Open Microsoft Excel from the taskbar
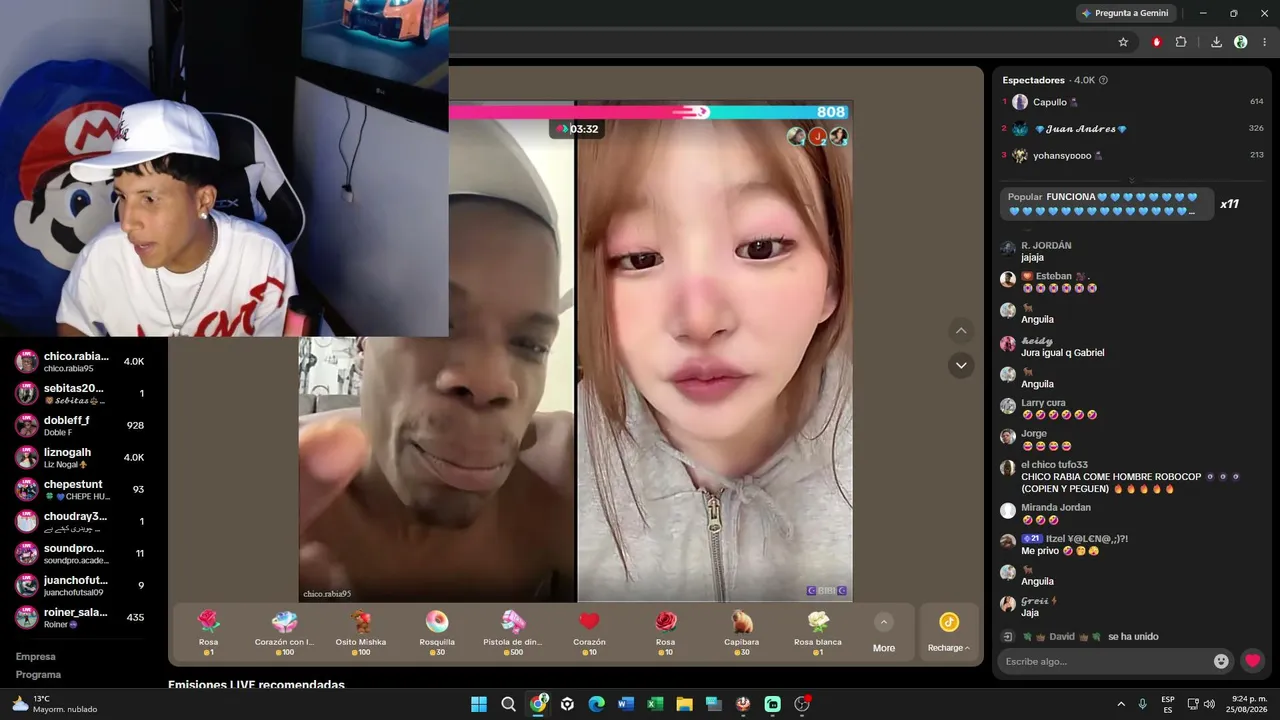The image size is (1280, 720). (x=655, y=704)
